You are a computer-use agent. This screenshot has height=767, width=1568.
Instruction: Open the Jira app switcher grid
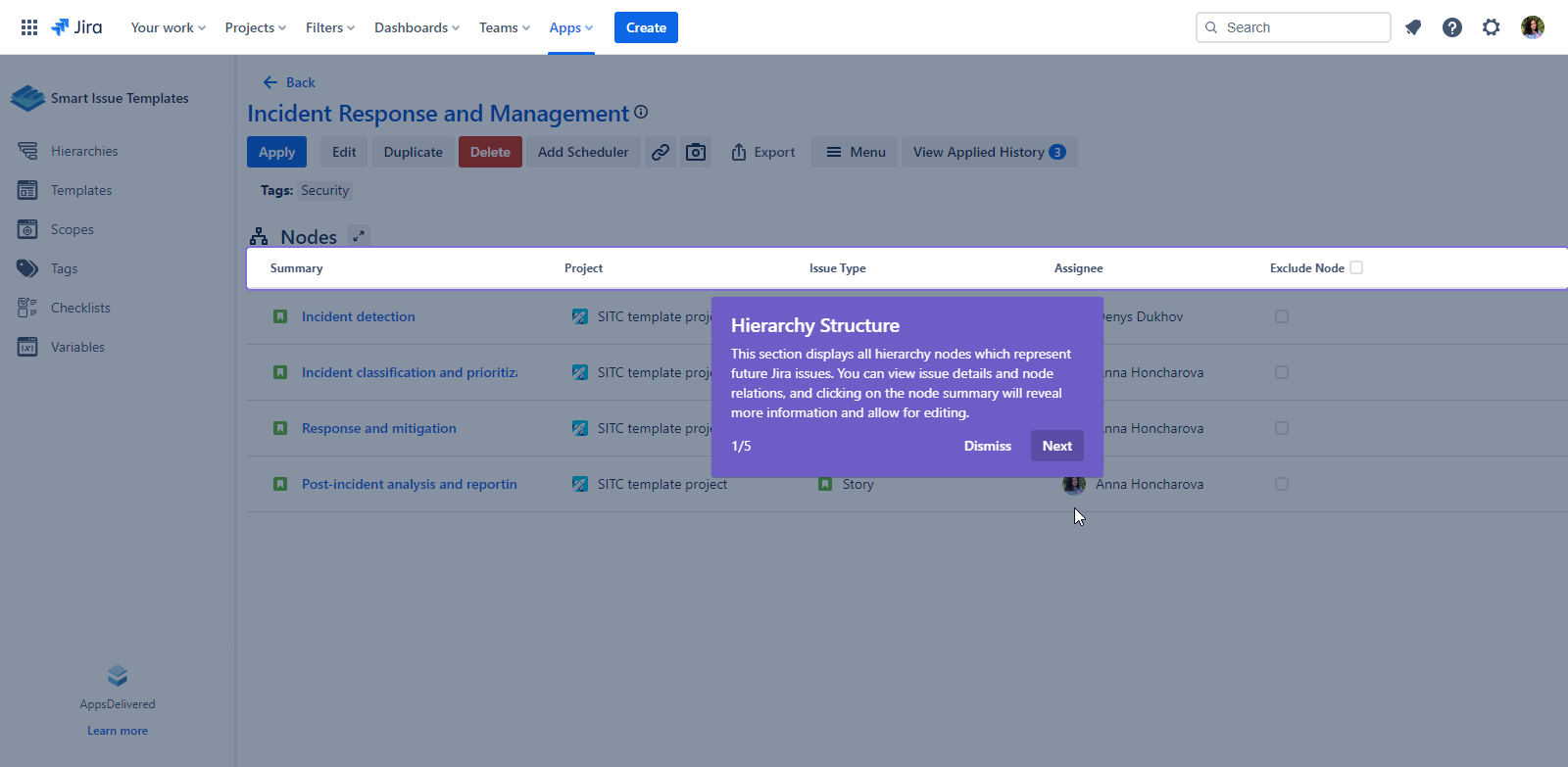29,27
